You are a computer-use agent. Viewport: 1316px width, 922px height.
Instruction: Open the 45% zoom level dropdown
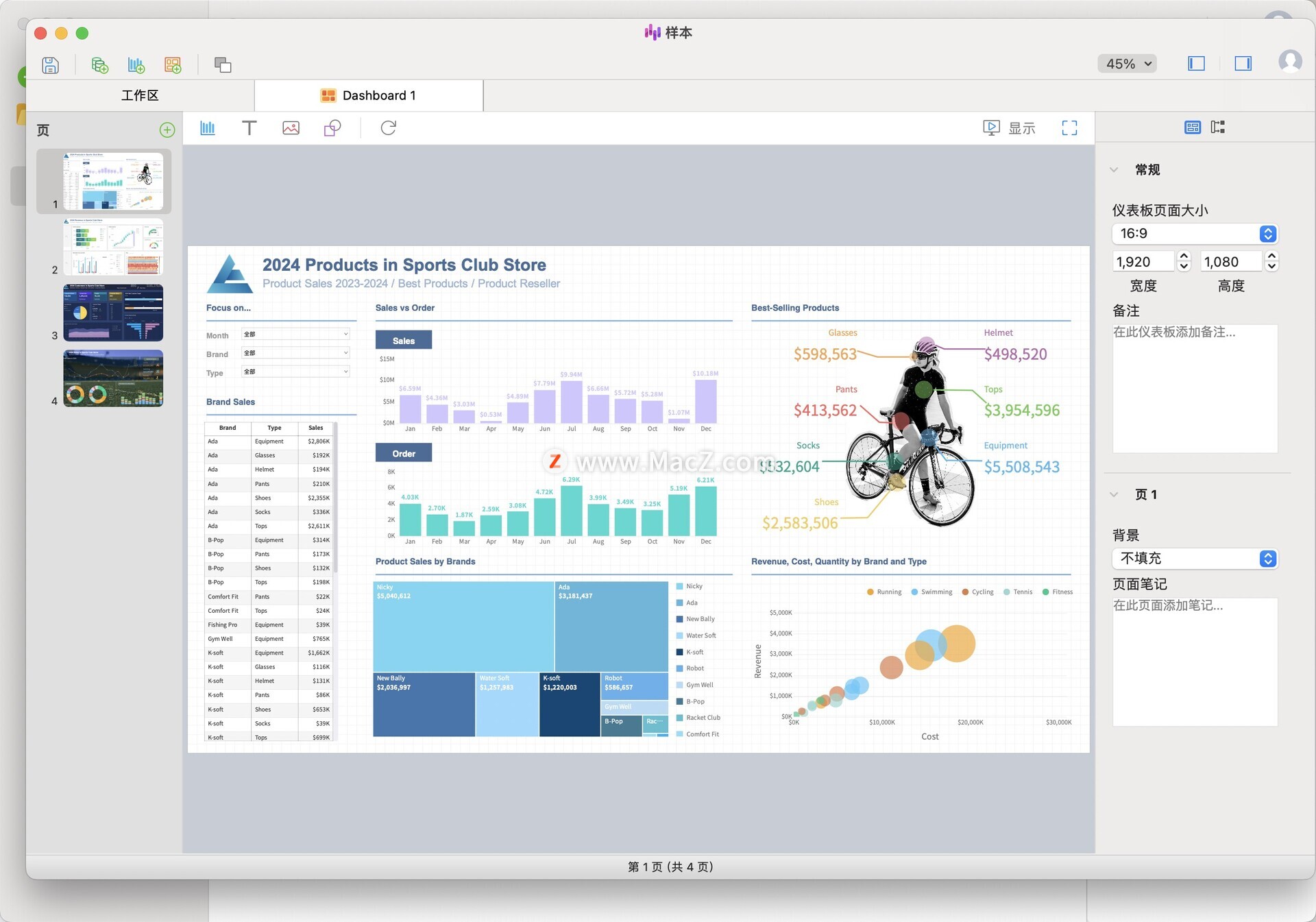point(1128,63)
